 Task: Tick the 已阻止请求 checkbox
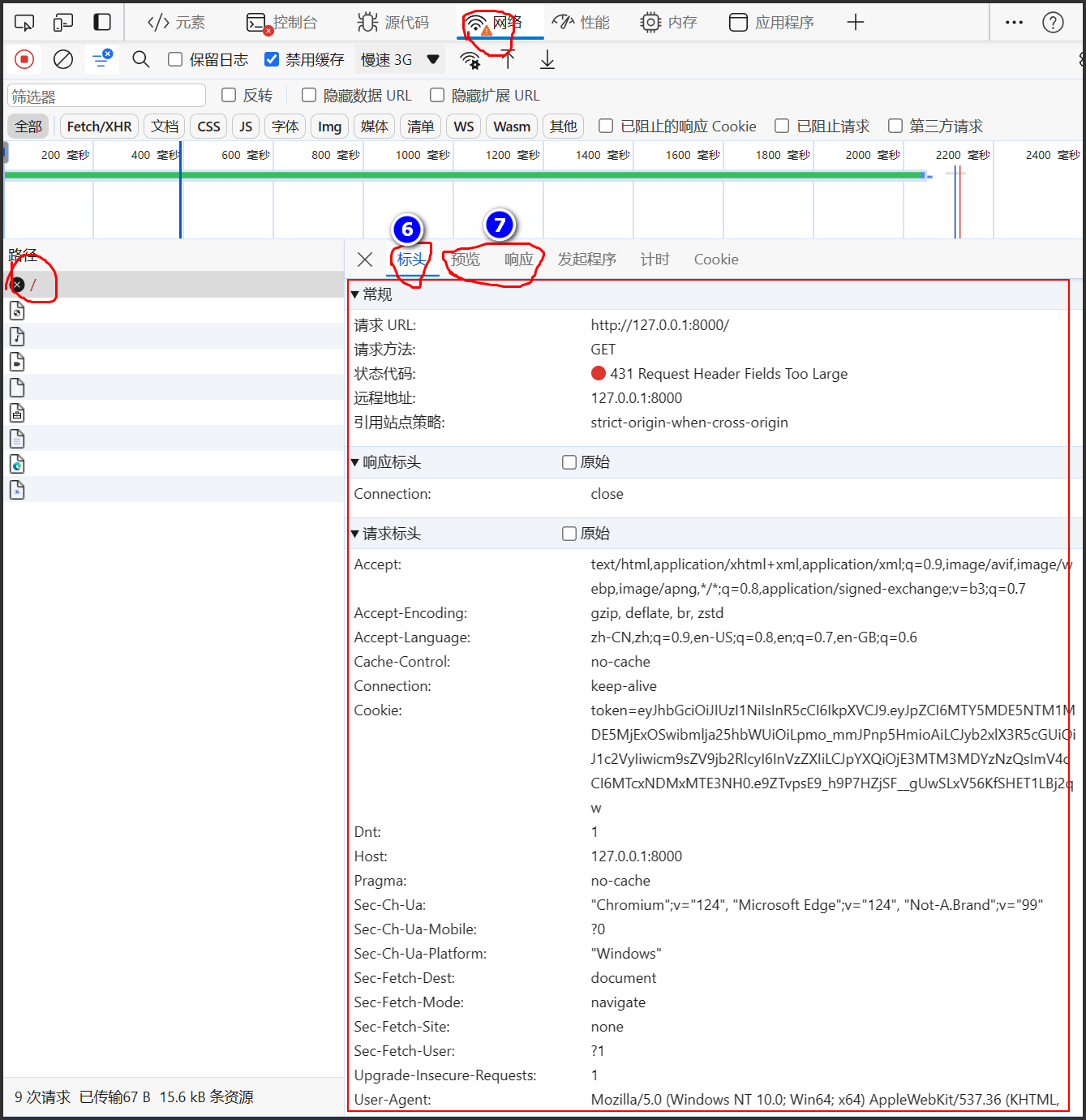click(782, 126)
